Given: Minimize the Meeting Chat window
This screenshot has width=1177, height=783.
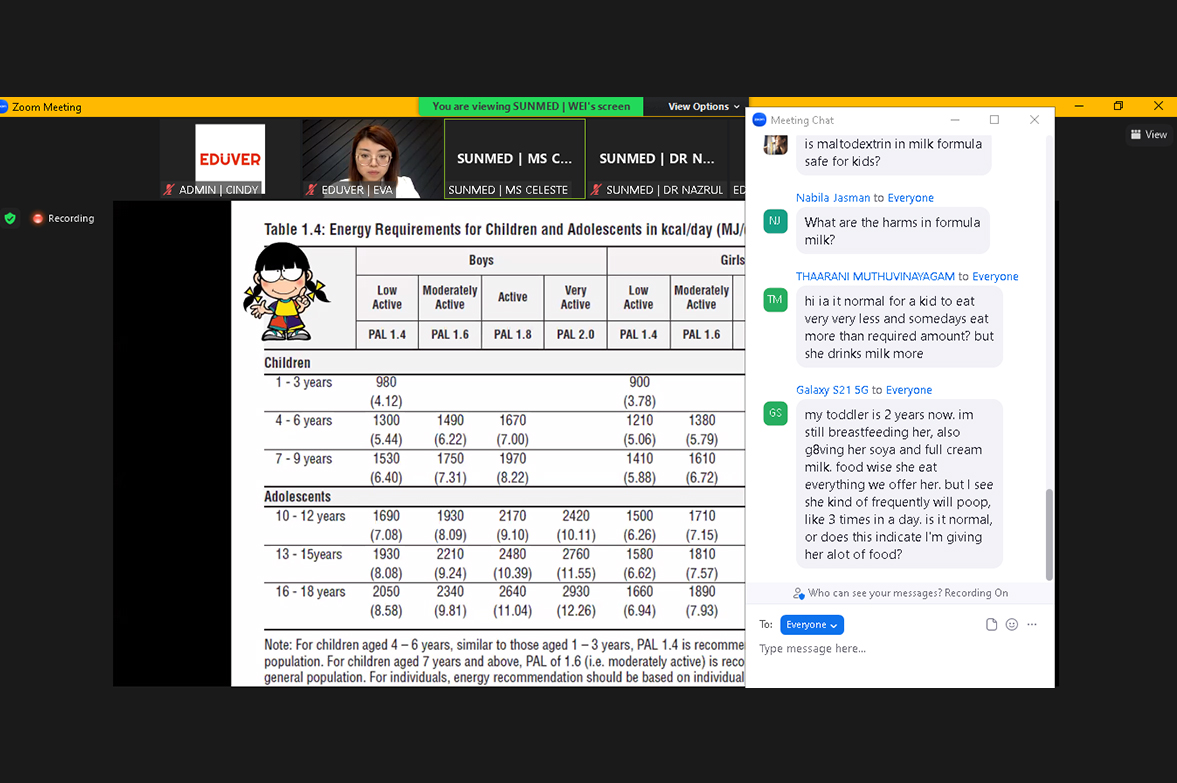Looking at the screenshot, I should click(955, 120).
